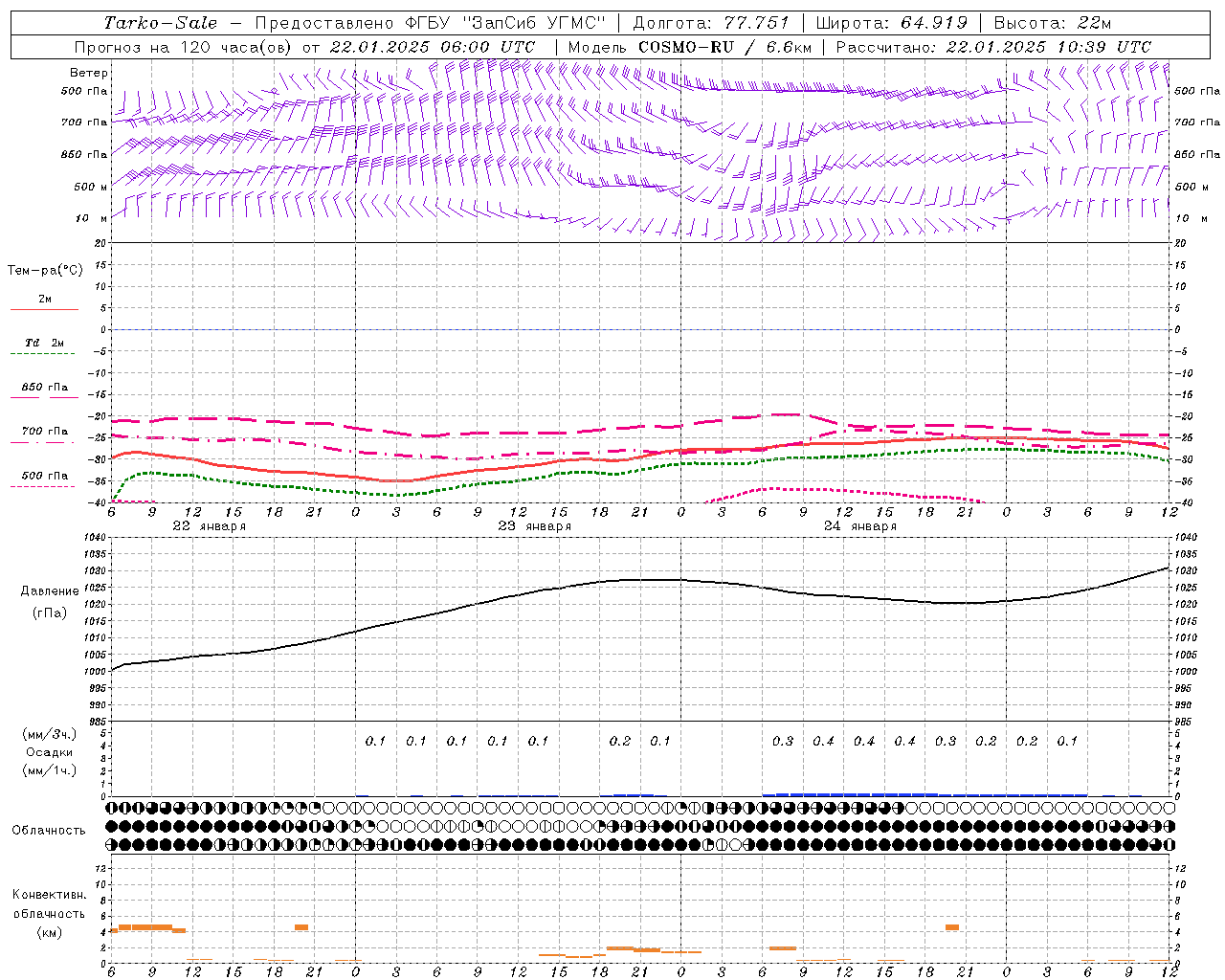The image size is (1225, 980).
Task: Click the "(км)" unit label of the convective panel
Action: click(50, 932)
